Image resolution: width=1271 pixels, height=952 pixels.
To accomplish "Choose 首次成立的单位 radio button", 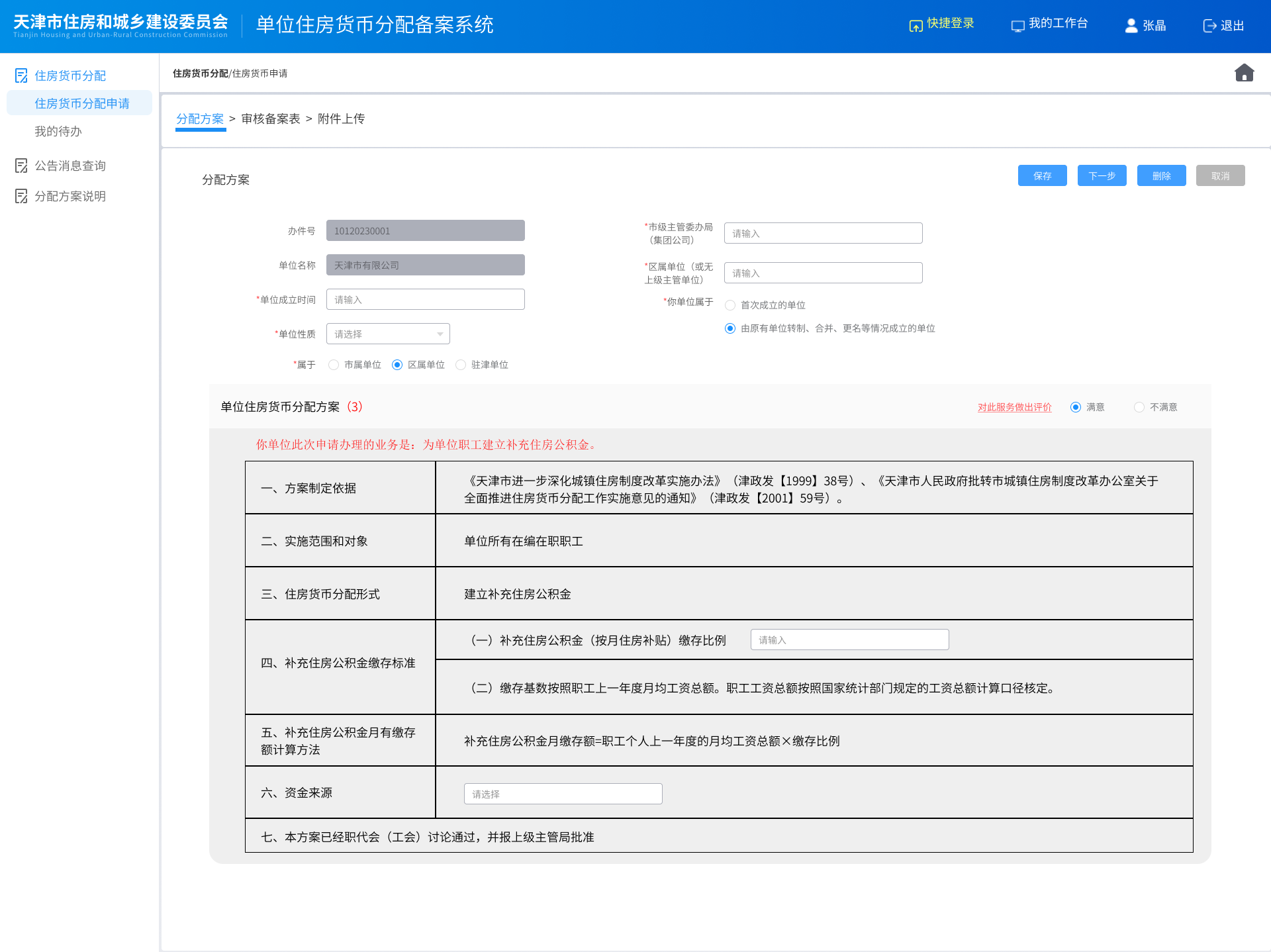I will click(730, 305).
